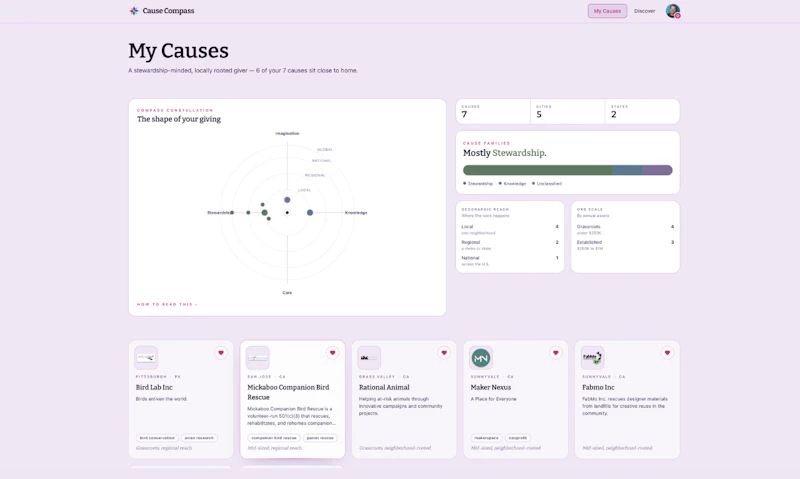Toggle the heart on the Fabmo Inc card

(x=667, y=352)
